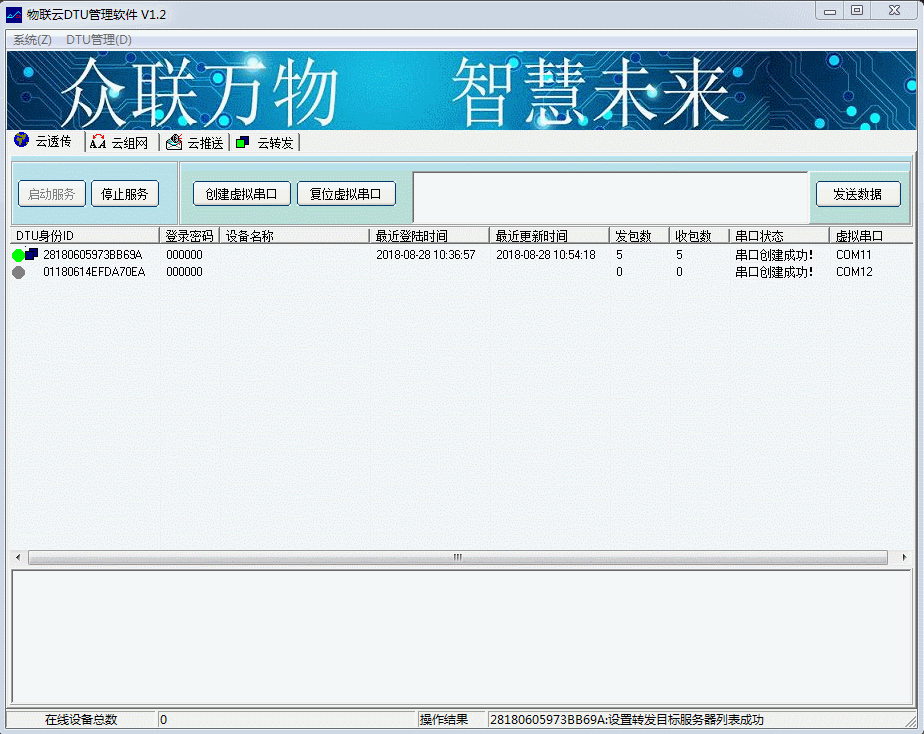Click the COM11 virtual port cell

pyautogui.click(x=853, y=254)
